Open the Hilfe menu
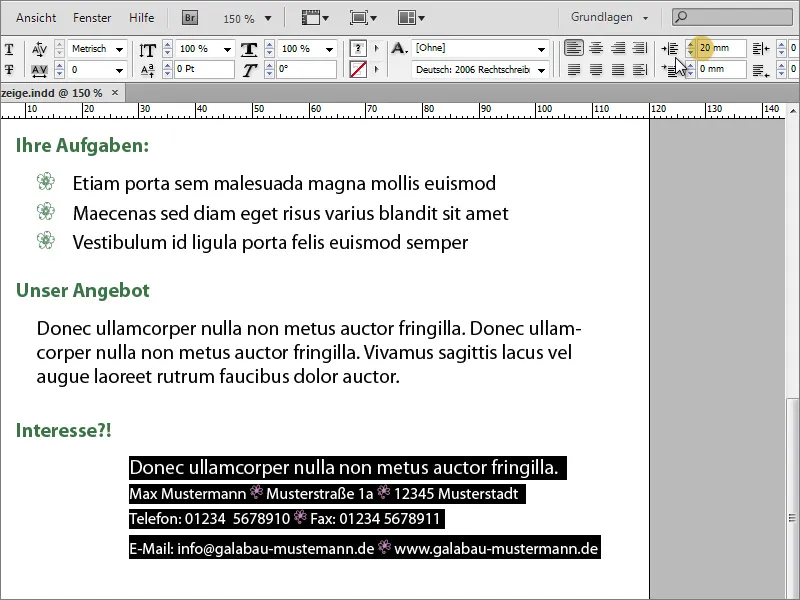Image resolution: width=800 pixels, height=600 pixels. tap(141, 18)
